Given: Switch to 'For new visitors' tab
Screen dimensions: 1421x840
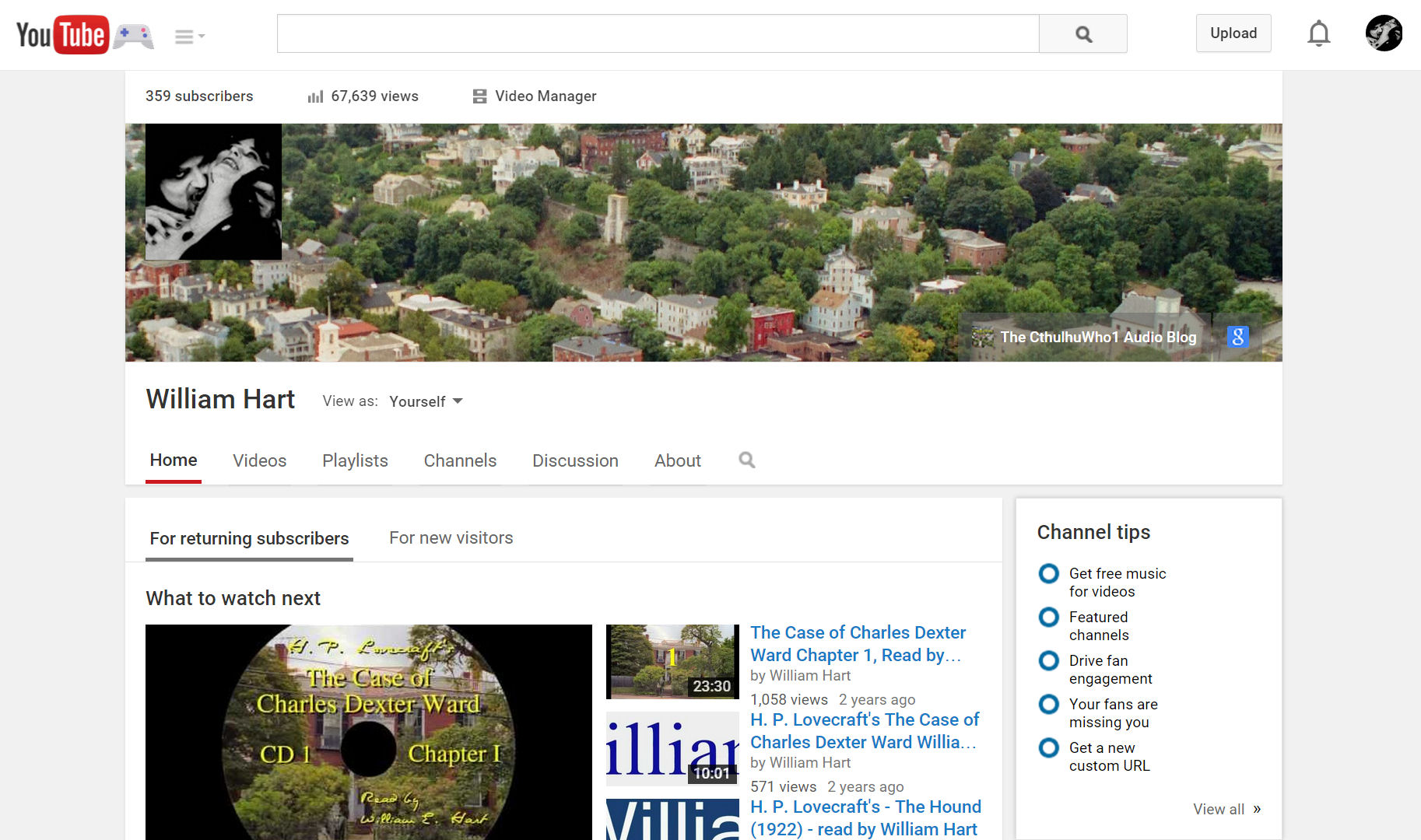Looking at the screenshot, I should point(451,538).
